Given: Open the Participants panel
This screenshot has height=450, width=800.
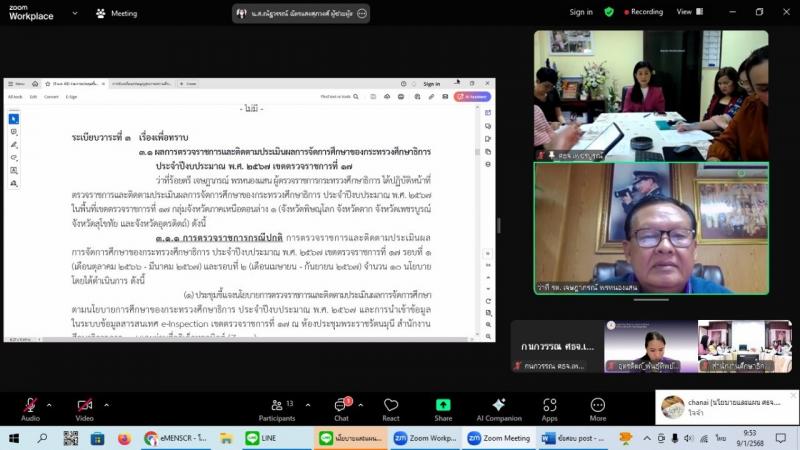Looking at the screenshot, I should click(277, 409).
